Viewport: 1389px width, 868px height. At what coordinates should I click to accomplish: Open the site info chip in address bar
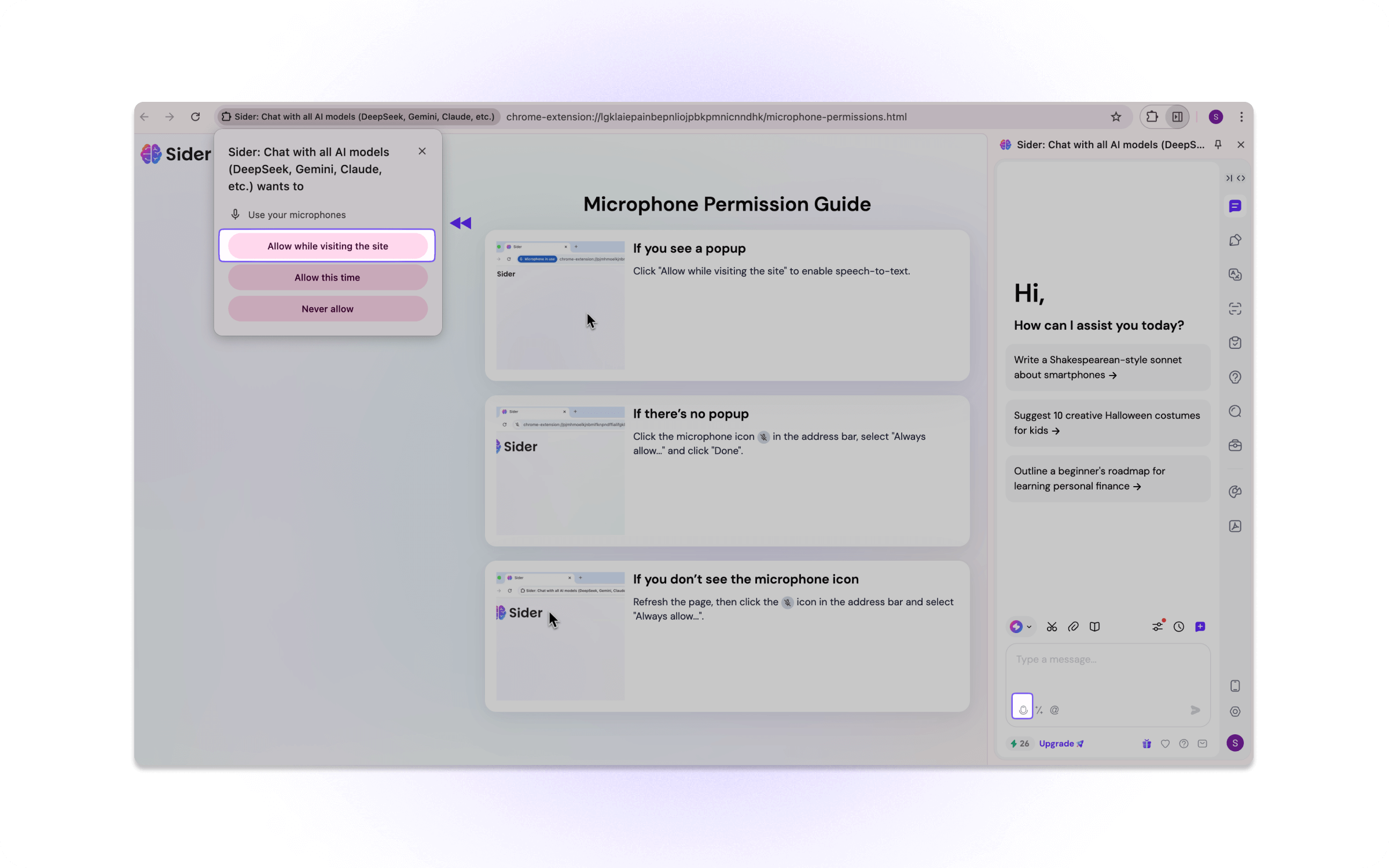click(x=358, y=117)
